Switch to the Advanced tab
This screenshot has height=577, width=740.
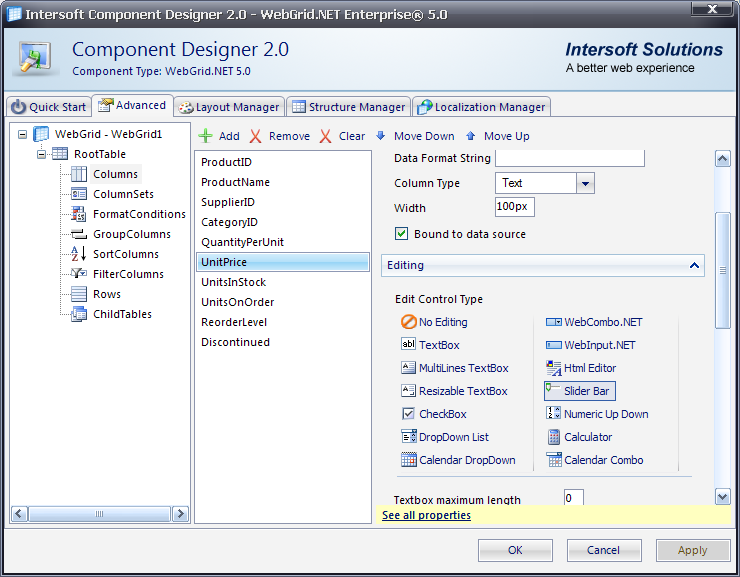[132, 105]
